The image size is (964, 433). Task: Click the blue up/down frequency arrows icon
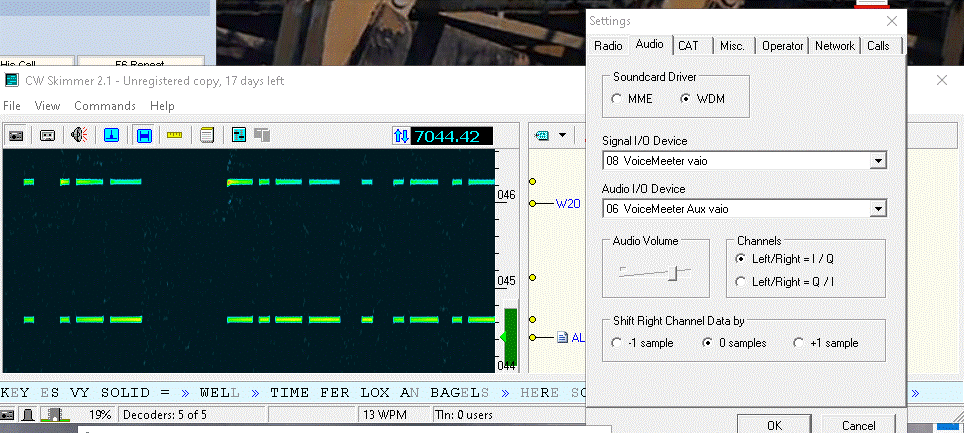tap(401, 136)
